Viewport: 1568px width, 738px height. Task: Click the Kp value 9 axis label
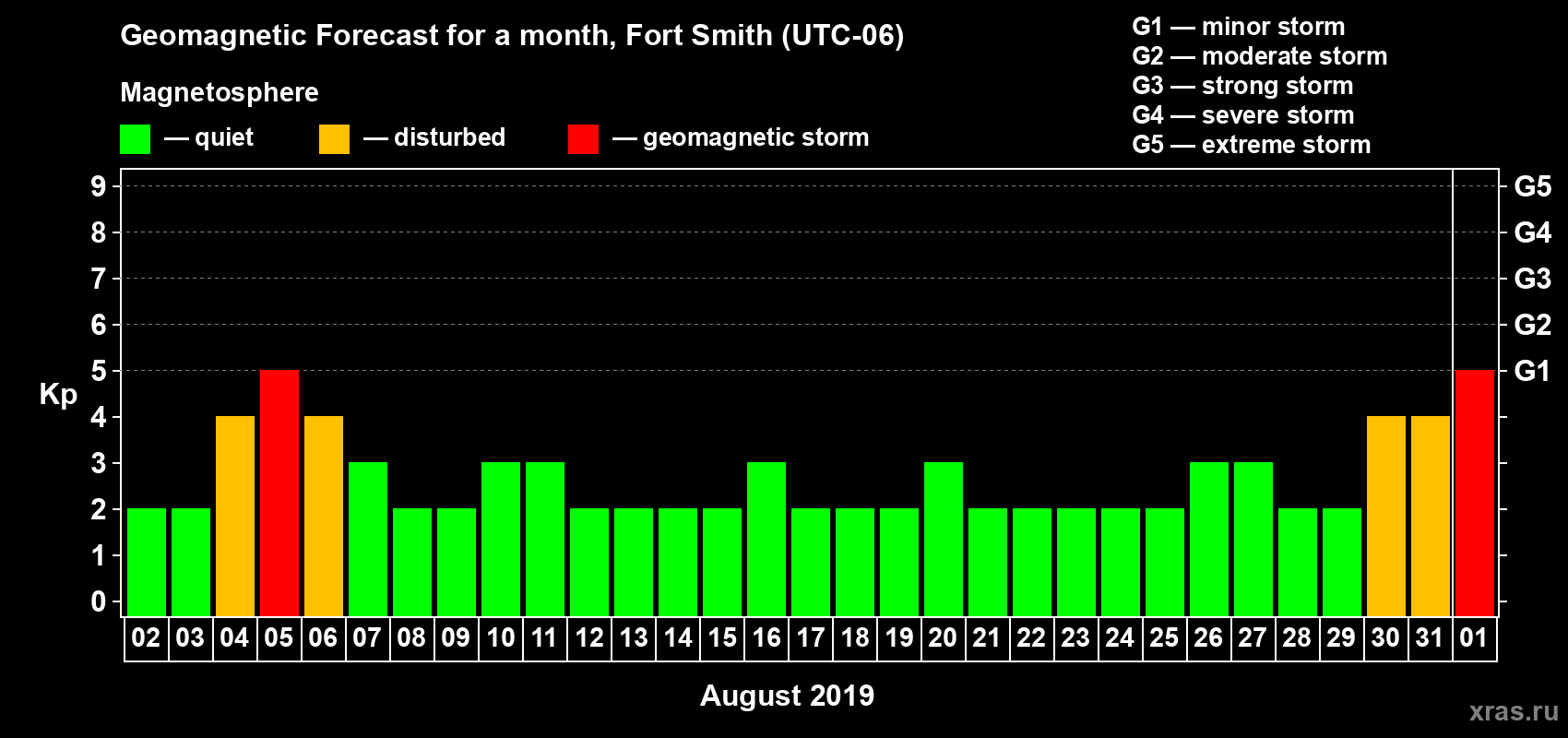[x=99, y=186]
